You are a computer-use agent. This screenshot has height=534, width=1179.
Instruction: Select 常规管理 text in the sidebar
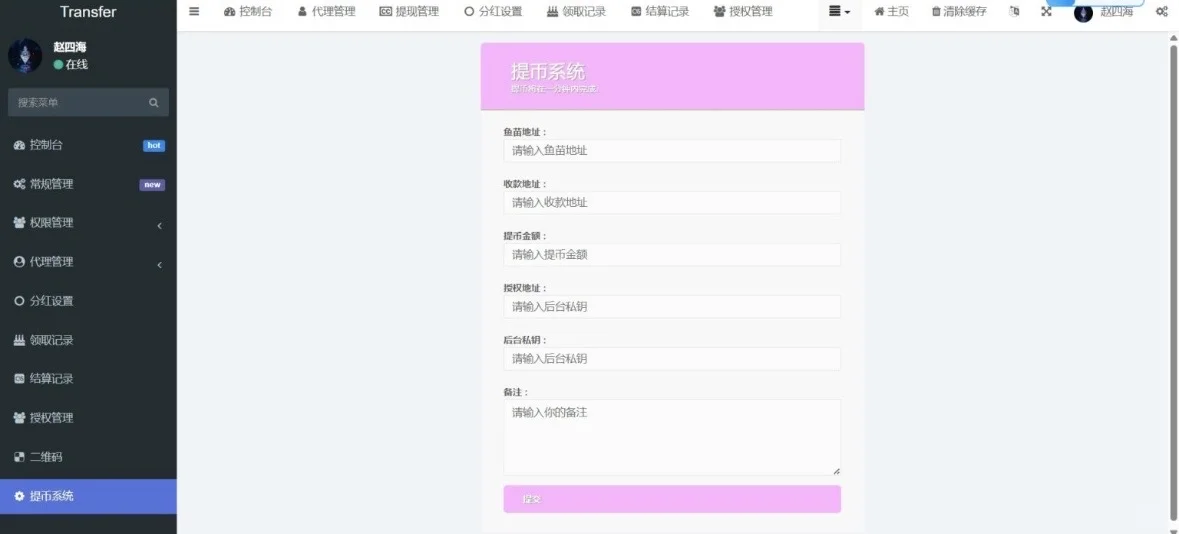[x=52, y=184]
